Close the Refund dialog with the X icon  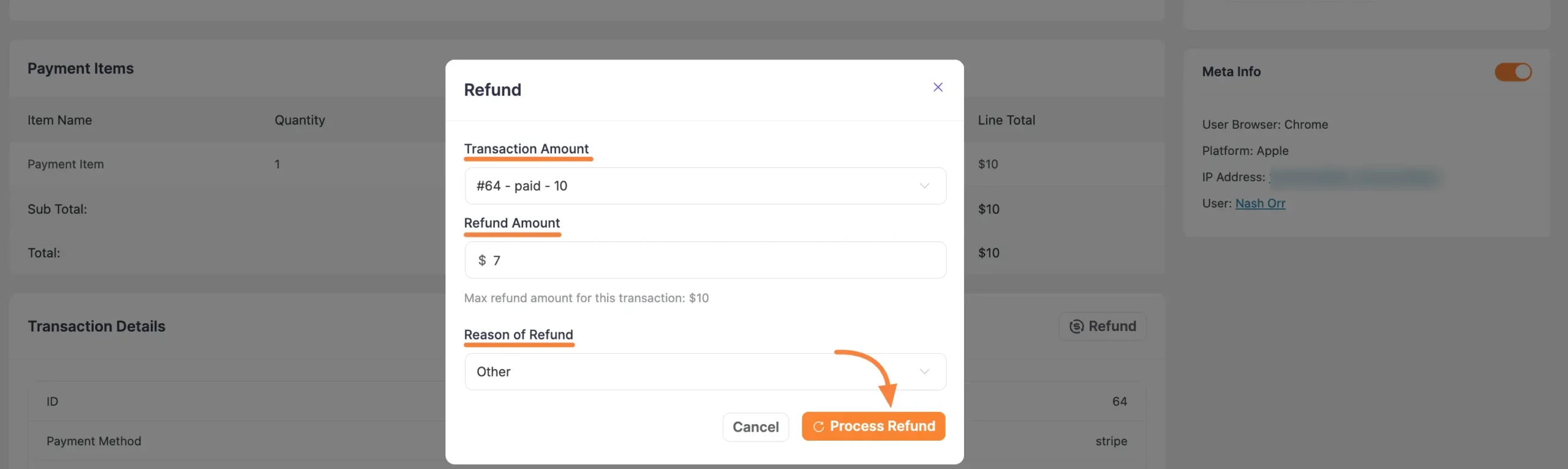(x=938, y=87)
